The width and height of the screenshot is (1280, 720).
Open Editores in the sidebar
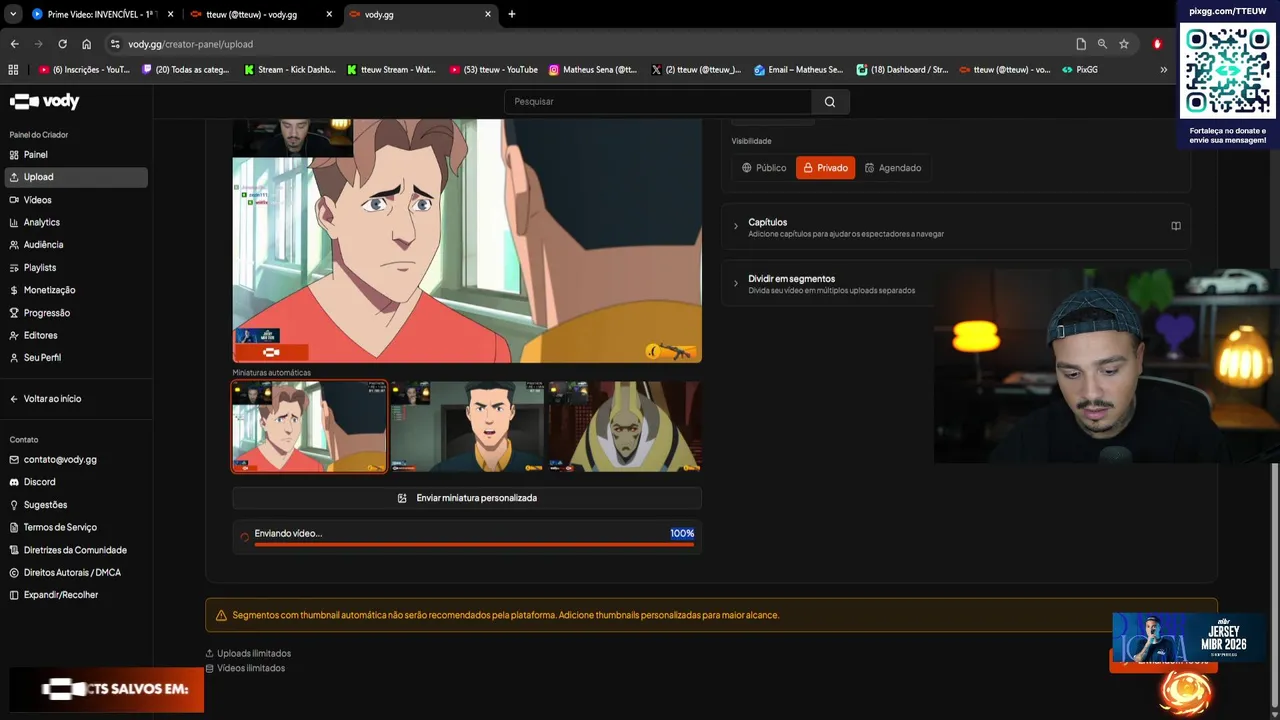coord(76,335)
